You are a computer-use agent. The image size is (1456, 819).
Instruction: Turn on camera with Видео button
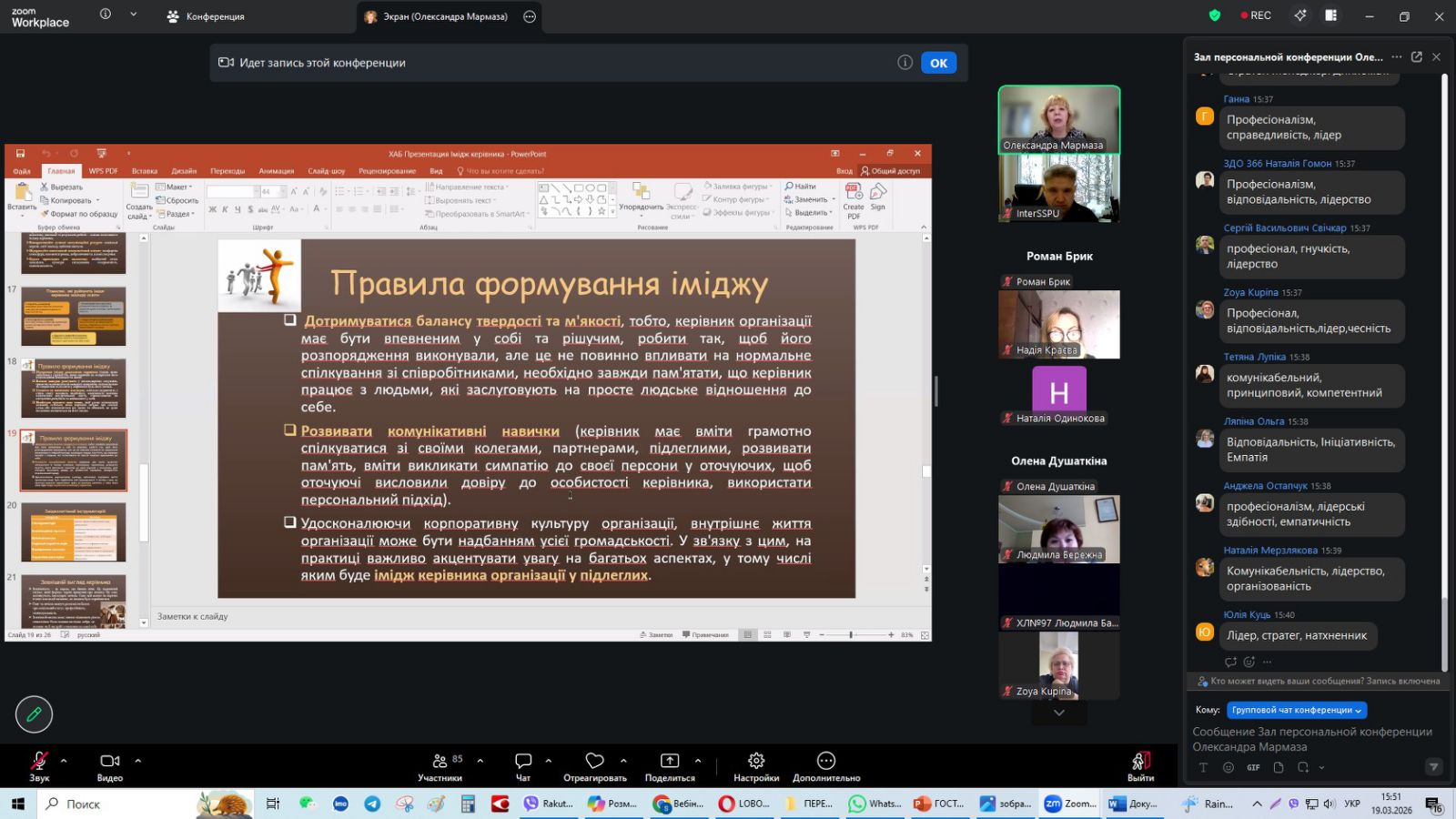[110, 761]
